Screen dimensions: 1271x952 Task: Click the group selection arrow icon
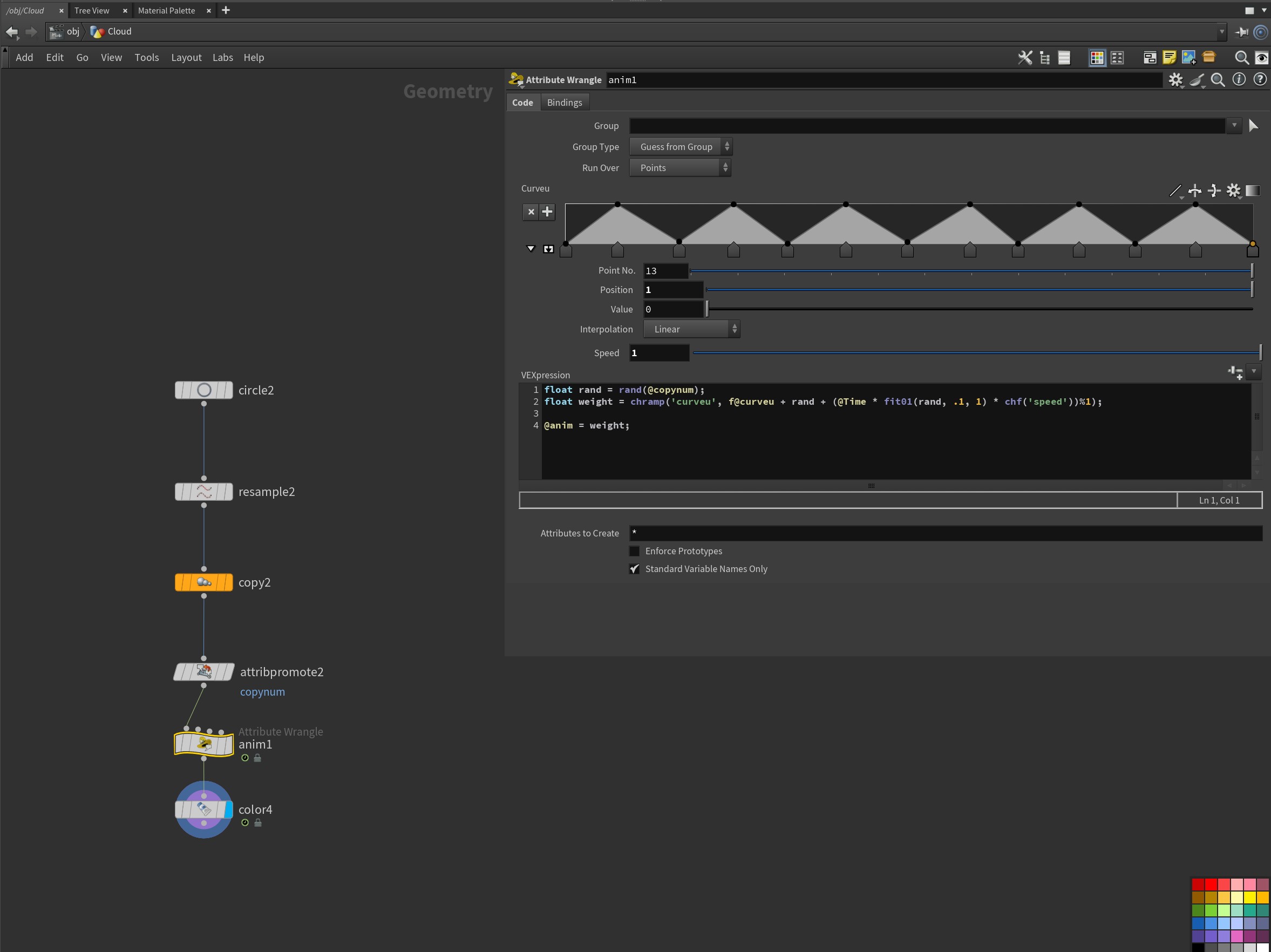[1254, 125]
